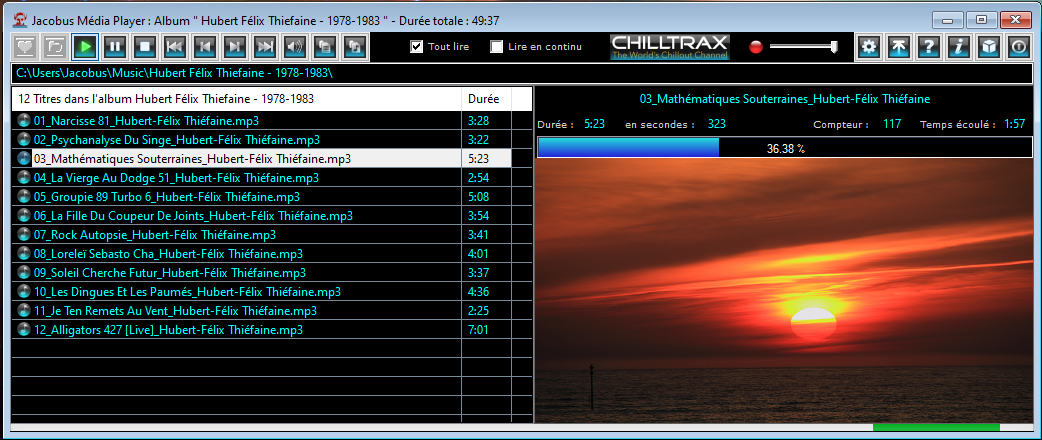Click the speaker sound icon
1042x440 pixels.
(295, 47)
